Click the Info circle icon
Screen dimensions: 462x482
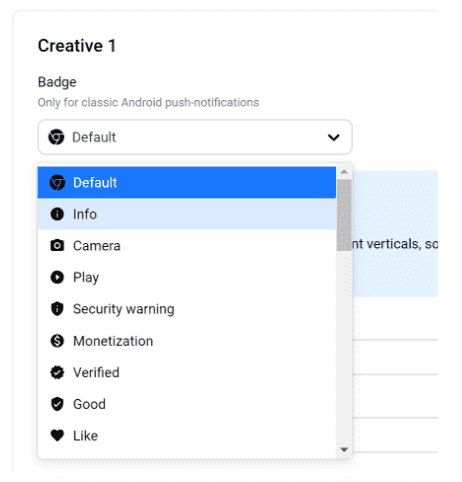pos(57,214)
